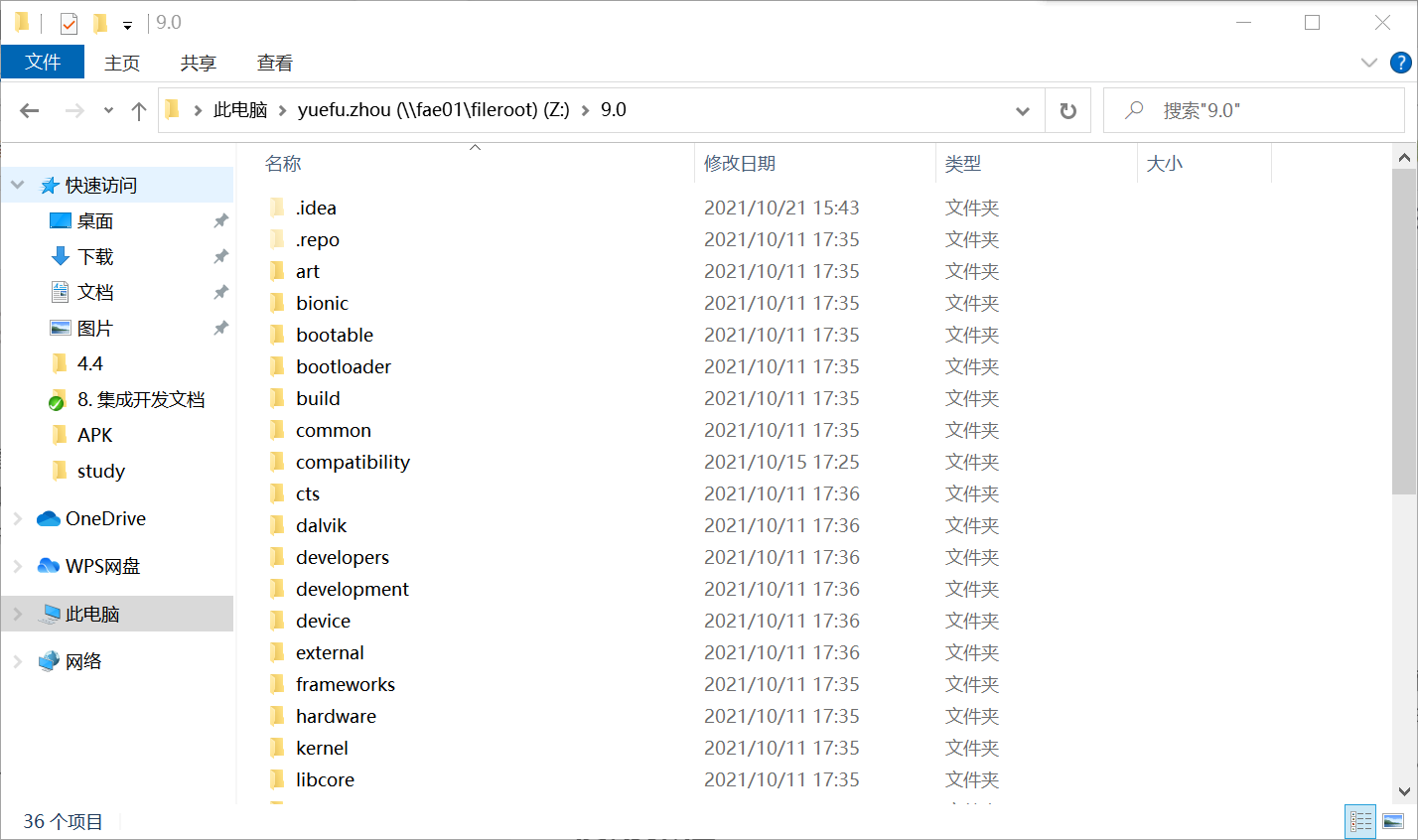Switch to the 查看 ribbon tab
Screen dimensions: 1418x840
275,63
